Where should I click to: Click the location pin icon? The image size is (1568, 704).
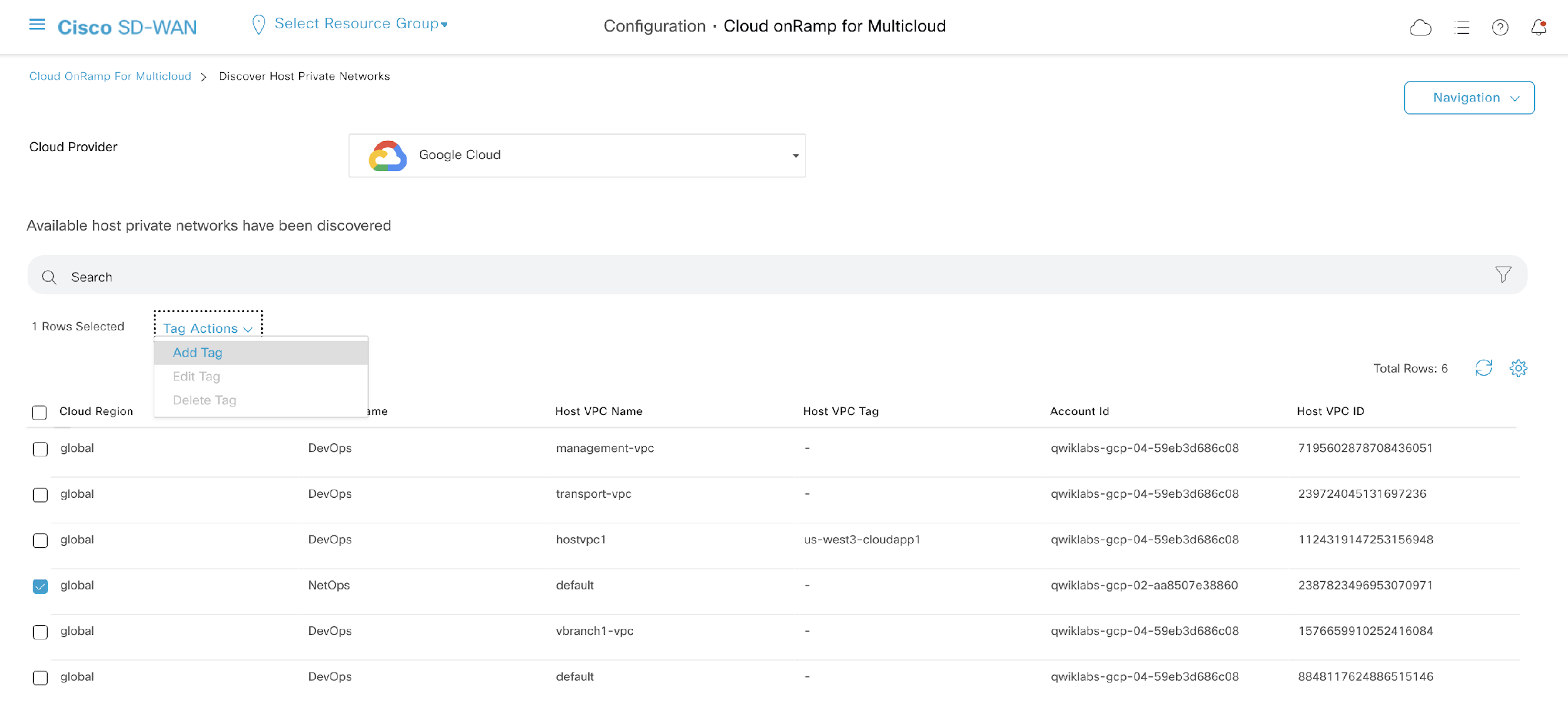click(258, 24)
